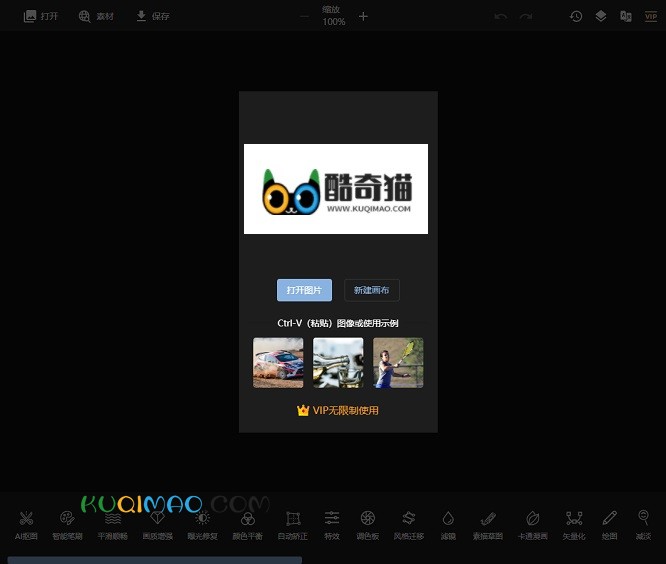Open the history clock icon

pyautogui.click(x=576, y=16)
